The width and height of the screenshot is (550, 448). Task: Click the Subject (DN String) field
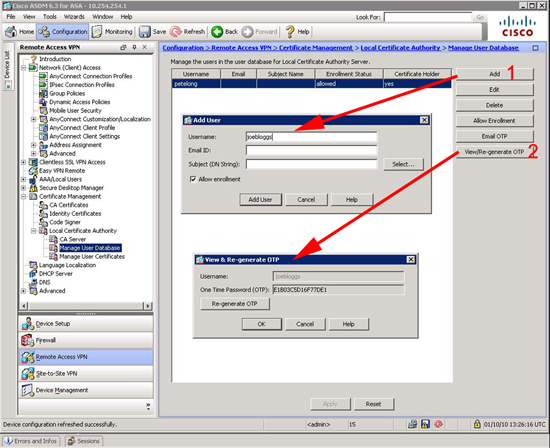click(x=311, y=164)
